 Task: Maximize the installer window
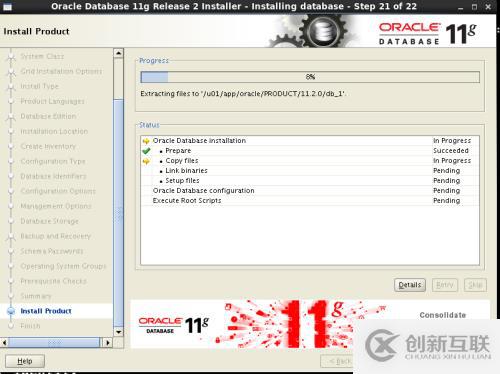(474, 7)
